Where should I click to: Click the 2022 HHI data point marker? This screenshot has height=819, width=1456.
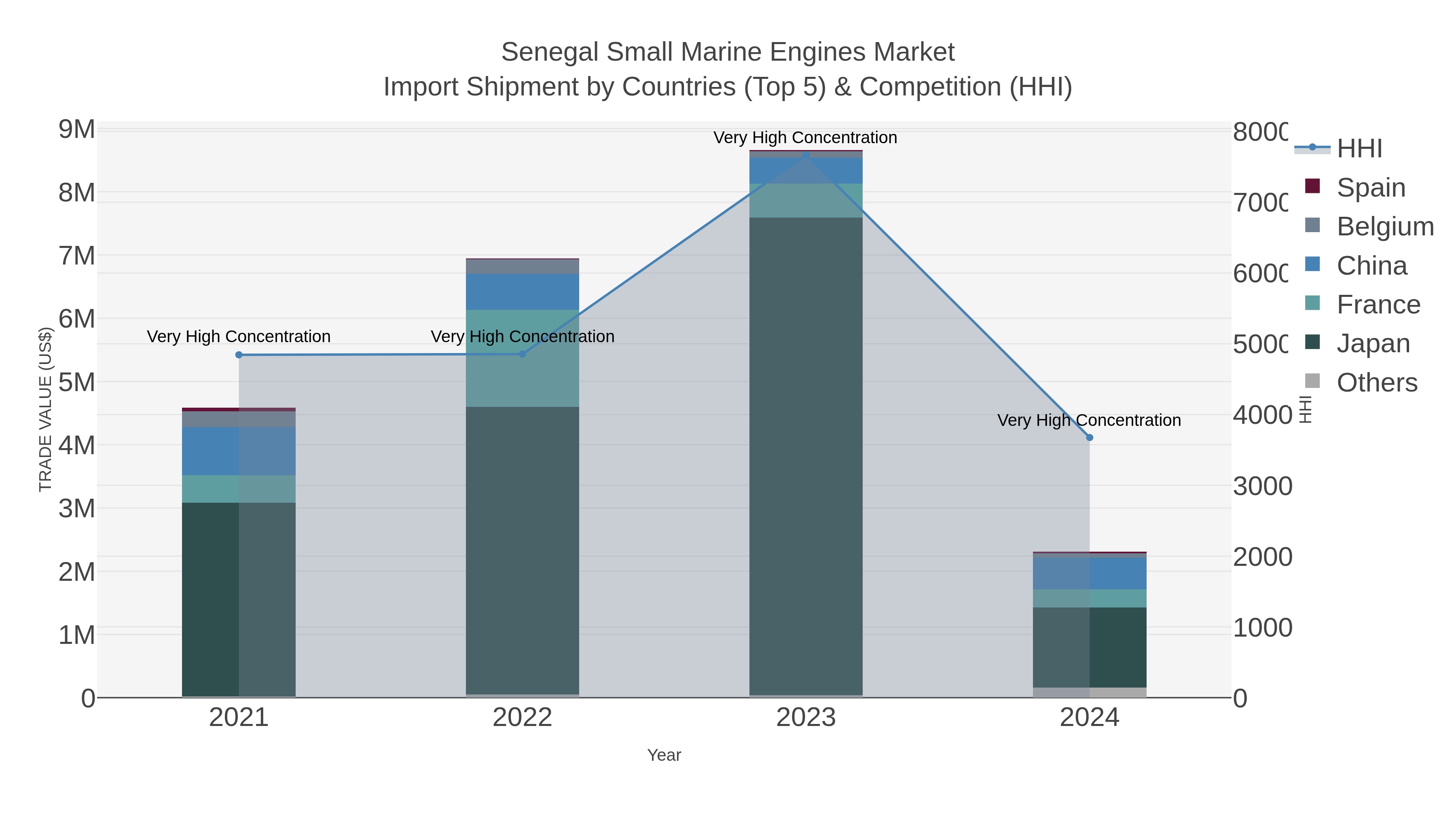[522, 354]
